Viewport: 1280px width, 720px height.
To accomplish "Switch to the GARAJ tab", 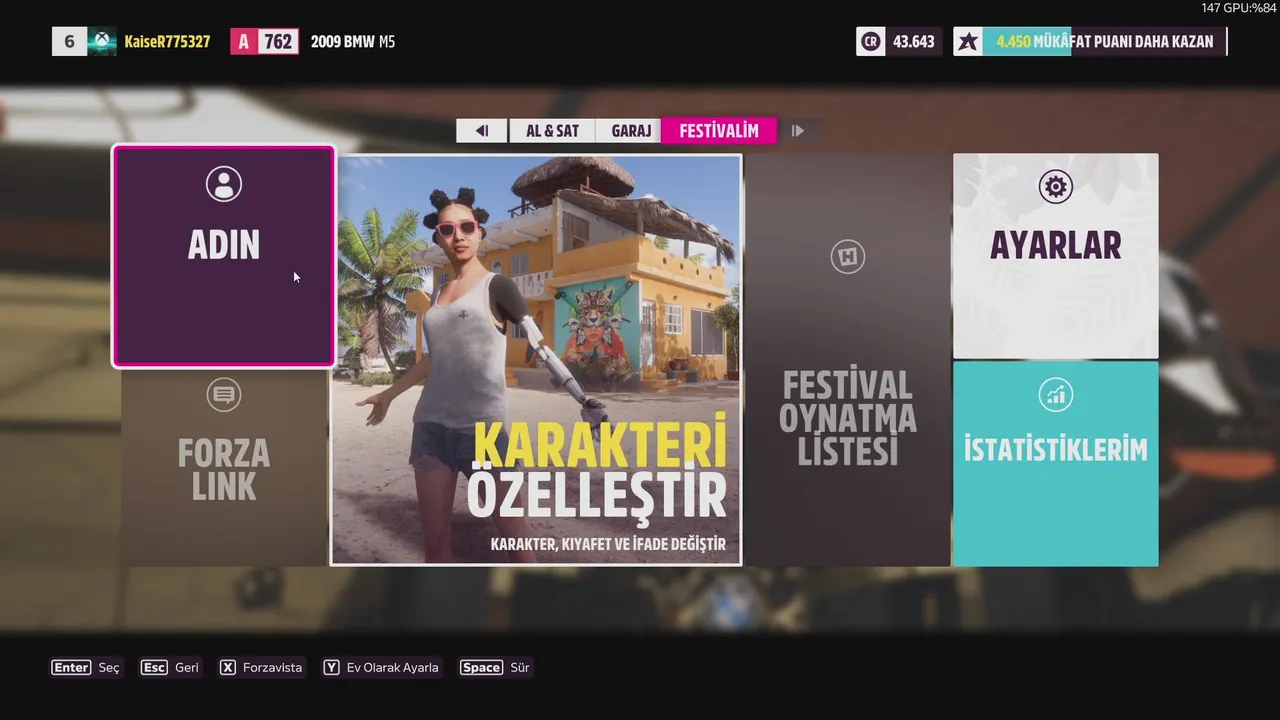I will 630,130.
